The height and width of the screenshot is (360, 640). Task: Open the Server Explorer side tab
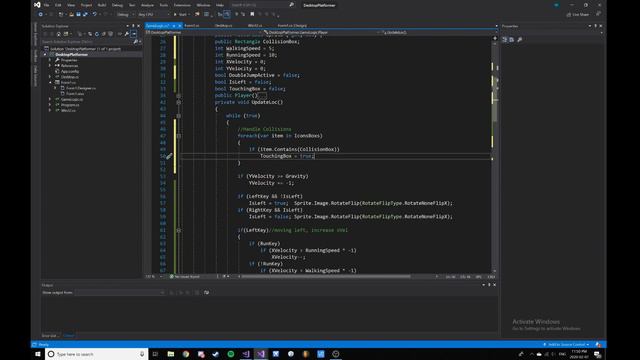(36, 34)
